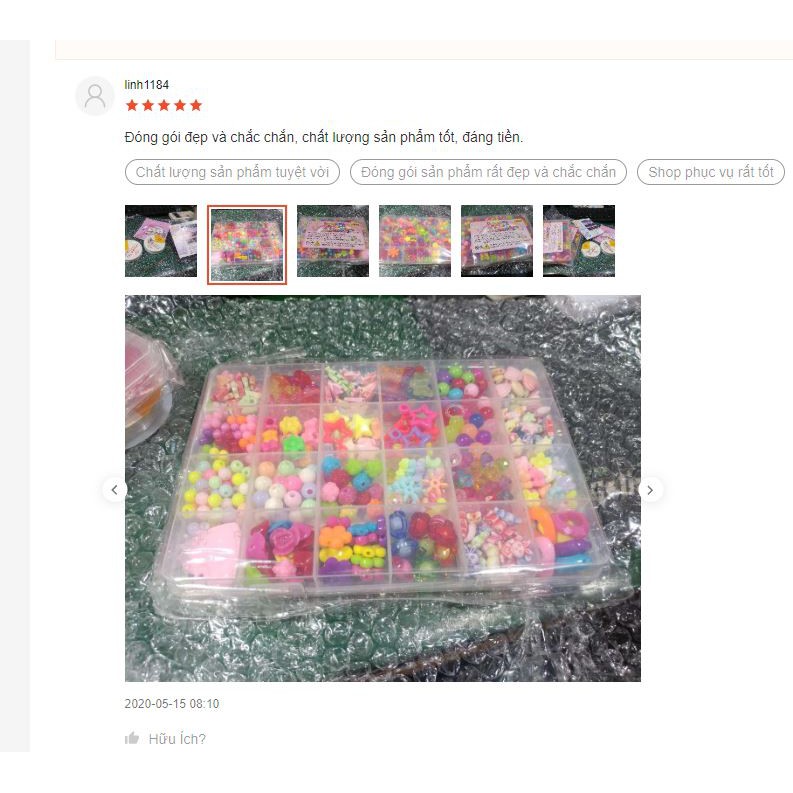Select the 'Đóng gói sản phẩm rất đẹp' tag
This screenshot has height=793, width=793.
488,172
